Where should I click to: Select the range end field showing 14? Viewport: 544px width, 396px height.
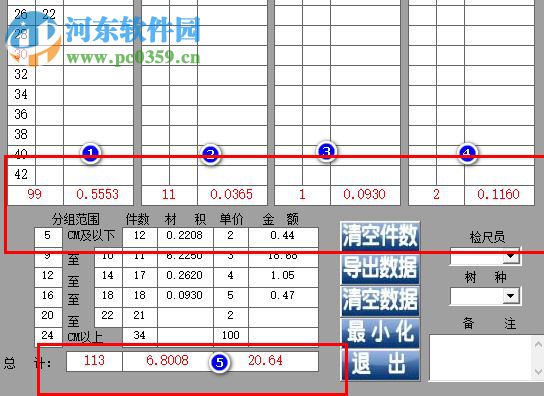pos(108,277)
